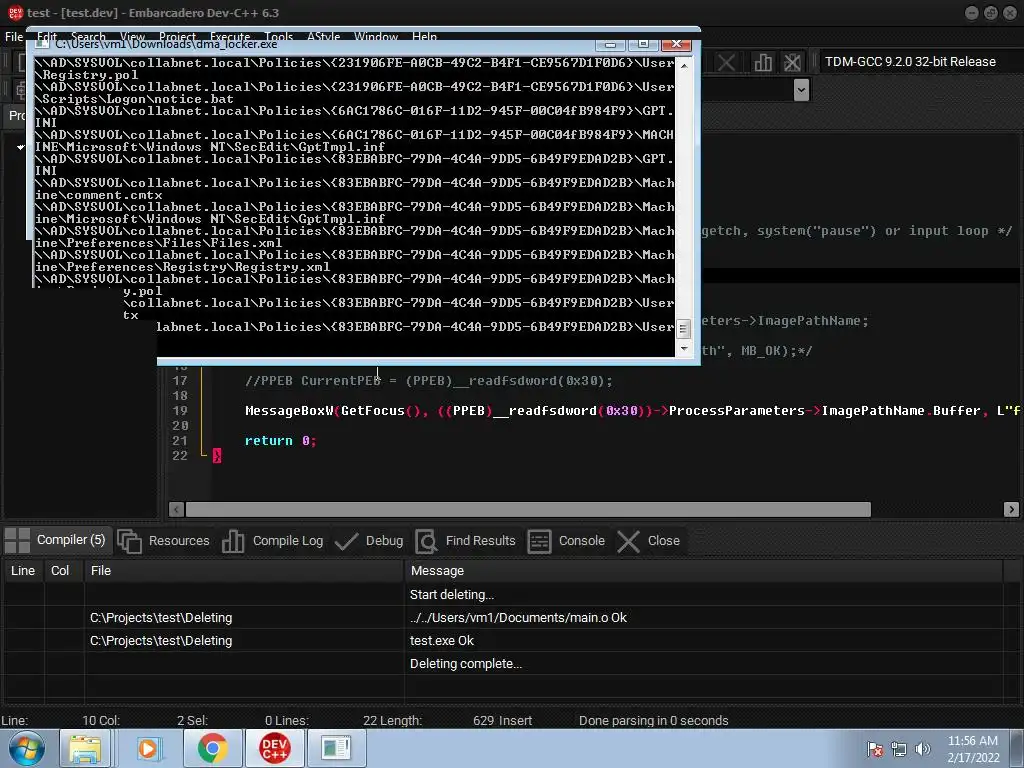Switch to Dev-C++ via its taskbar icon
The width and height of the screenshot is (1024, 768).
(x=274, y=748)
